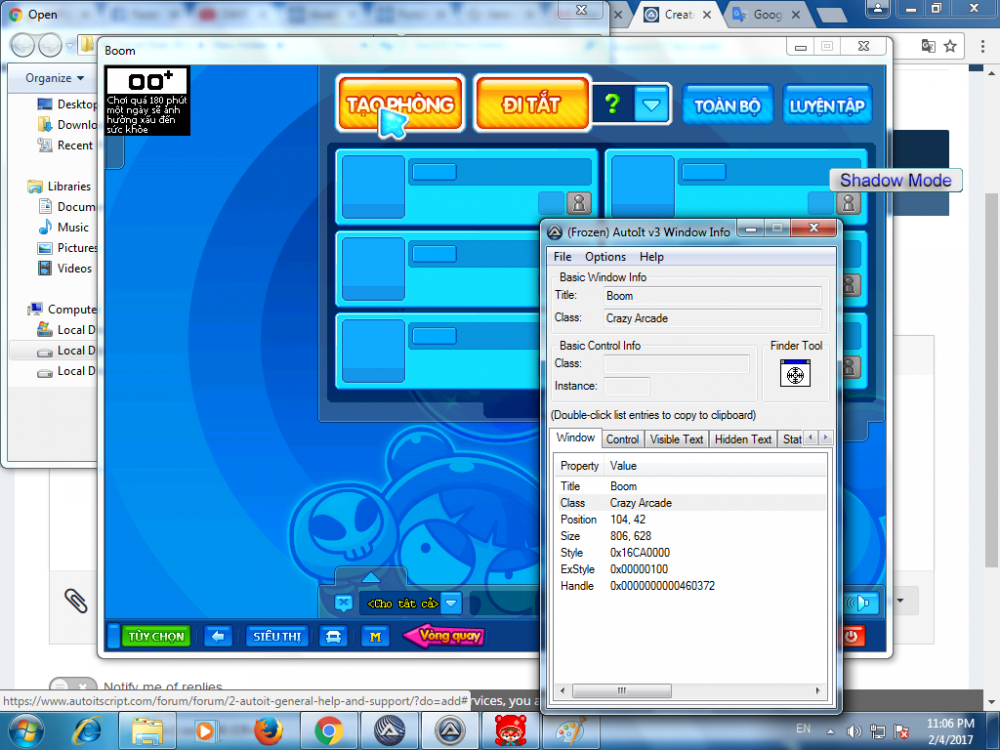Switch to the Control tab in AutoIt
1000x750 pixels.
[x=622, y=438]
